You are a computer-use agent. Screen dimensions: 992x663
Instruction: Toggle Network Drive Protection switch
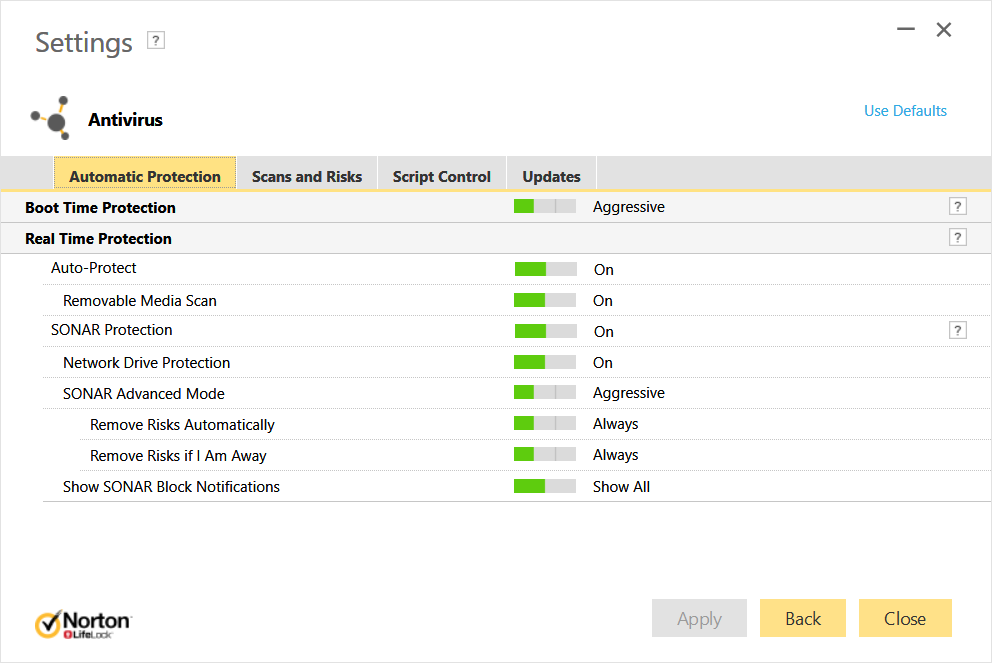click(545, 362)
